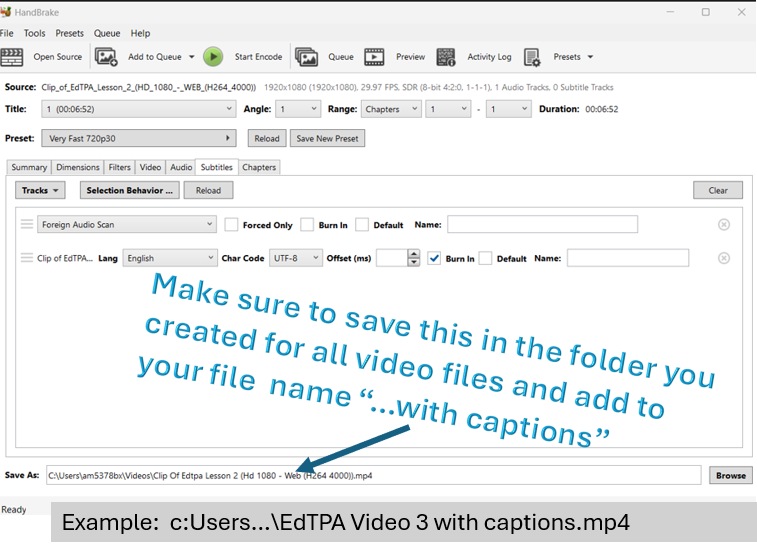The image size is (757, 547).
Task: Enable Forced Only for Foreign Audio Scan
Action: pyautogui.click(x=231, y=225)
